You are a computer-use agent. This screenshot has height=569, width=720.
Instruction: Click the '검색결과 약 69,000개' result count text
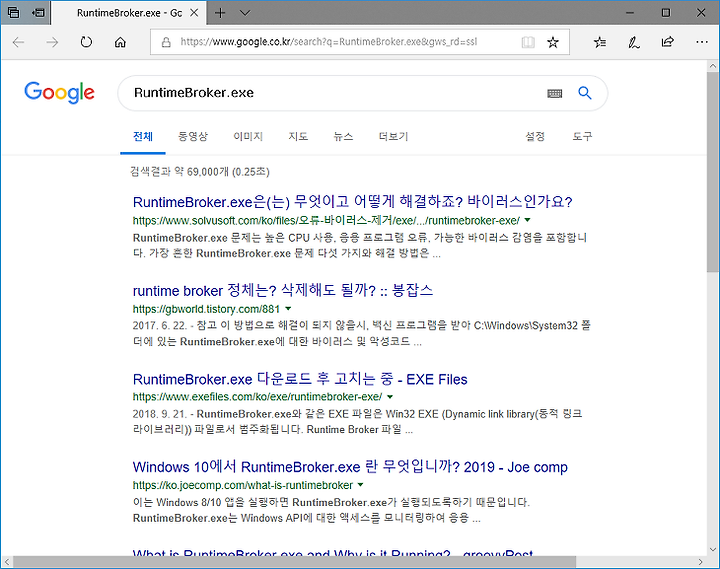pos(180,172)
